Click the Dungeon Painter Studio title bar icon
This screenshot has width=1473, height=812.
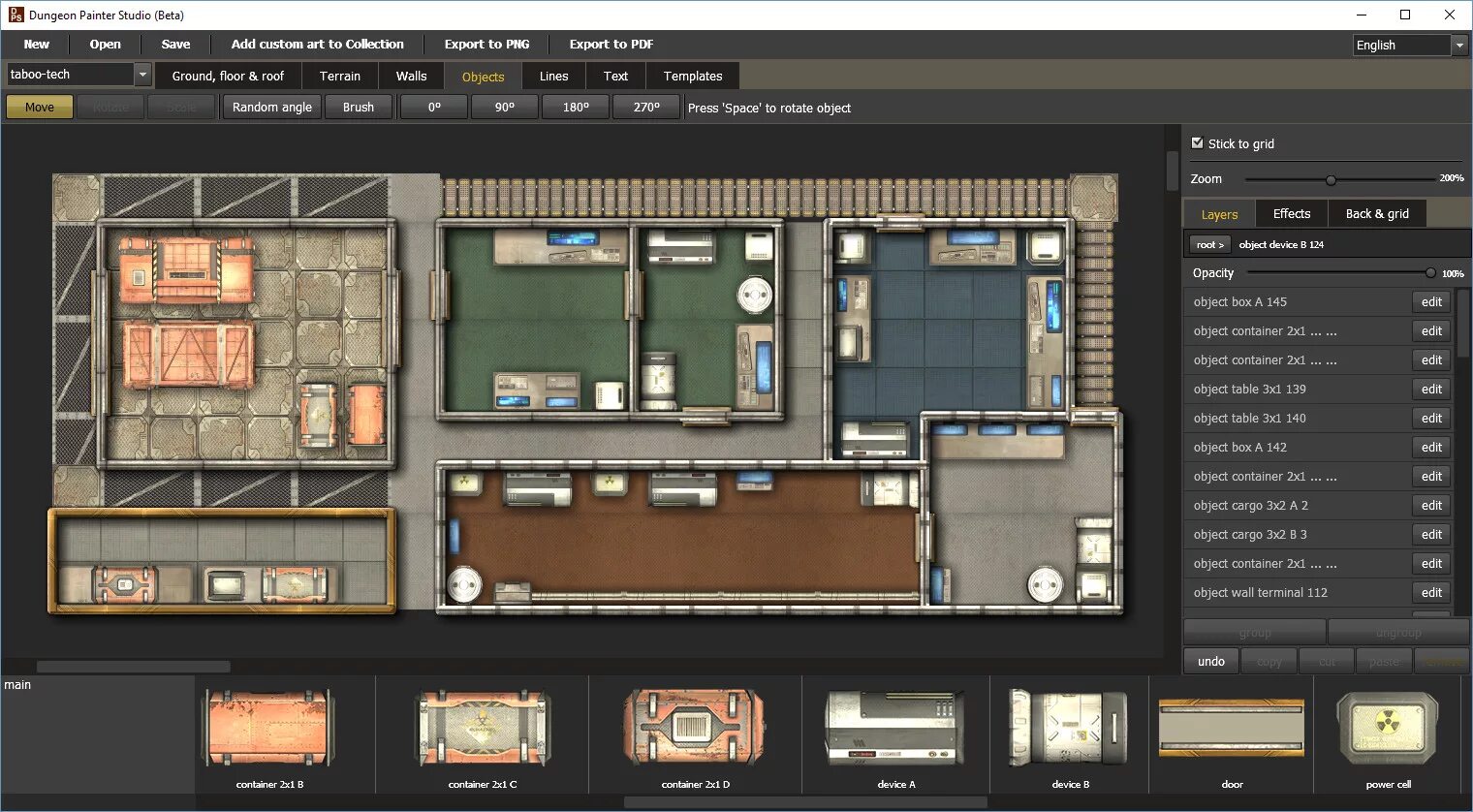tap(14, 15)
